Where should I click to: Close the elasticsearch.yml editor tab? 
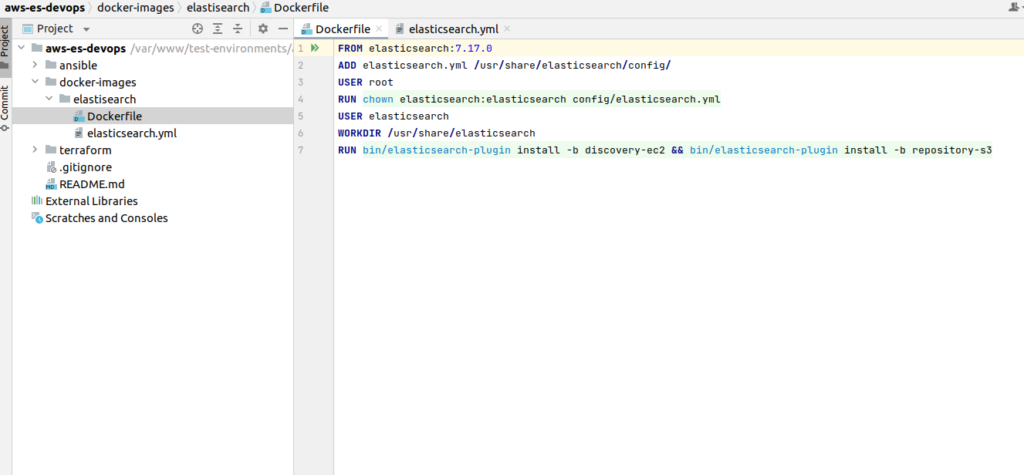(x=507, y=29)
